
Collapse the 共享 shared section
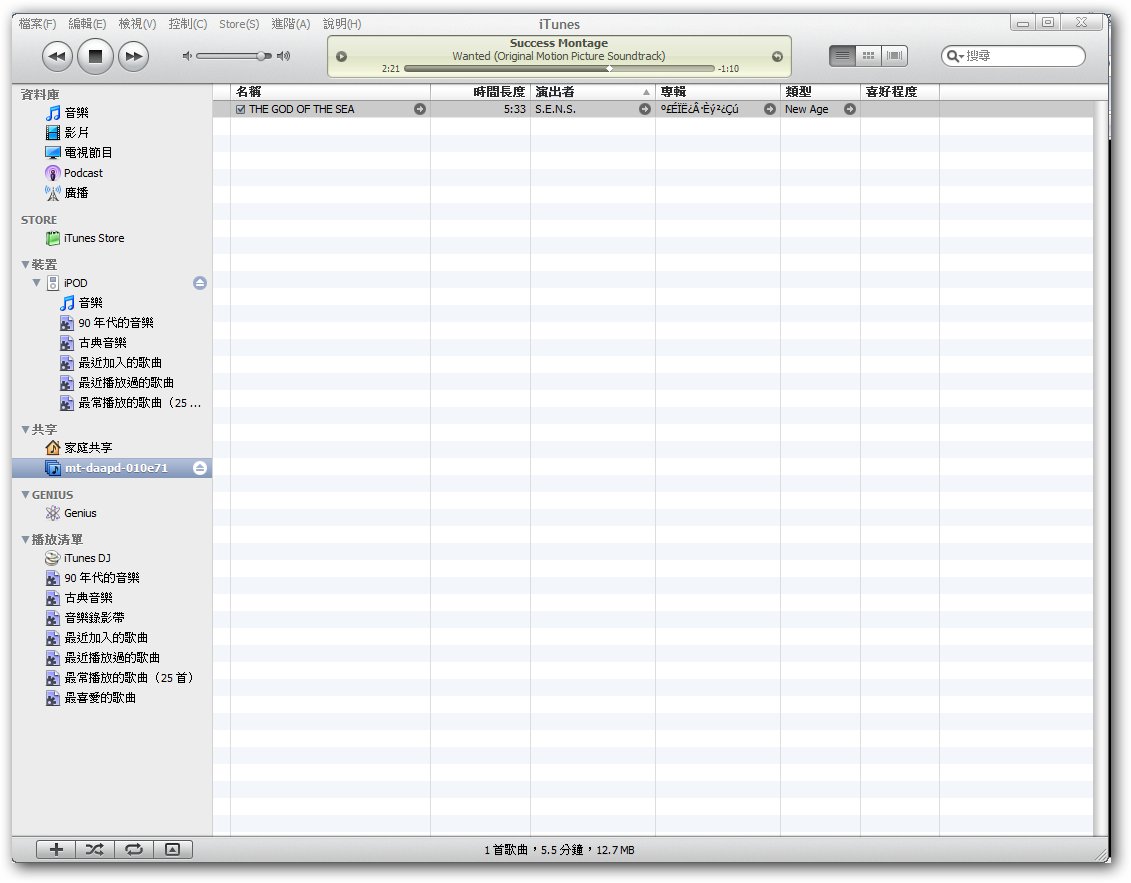pos(25,429)
